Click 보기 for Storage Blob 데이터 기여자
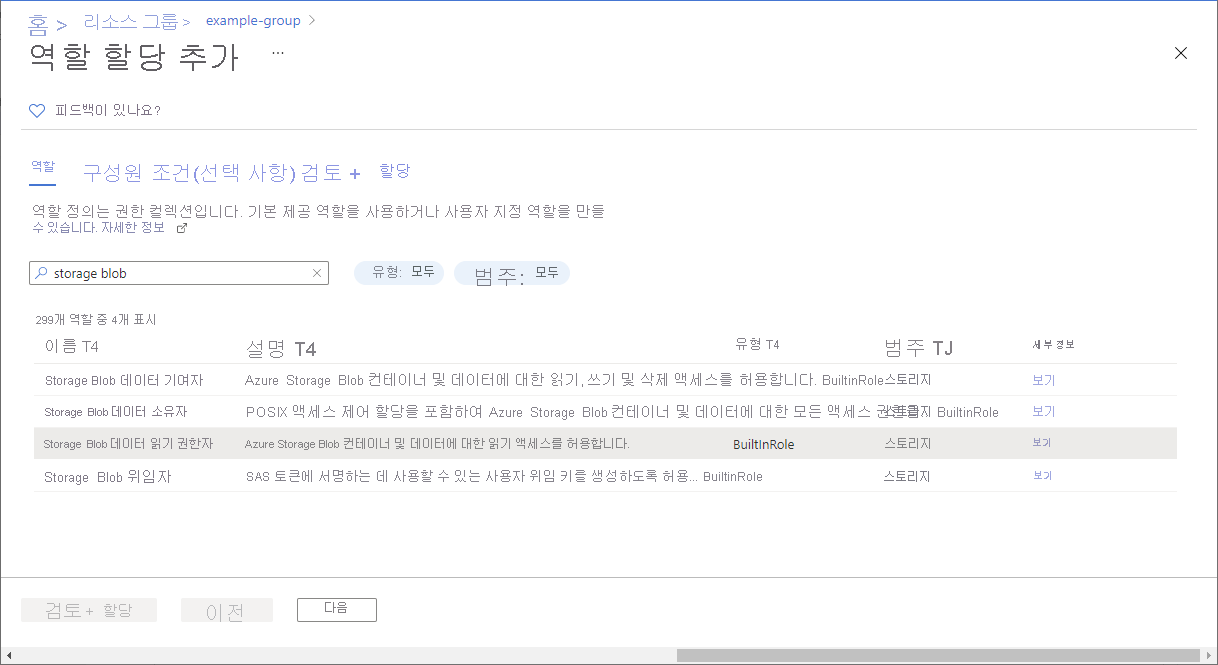Image resolution: width=1218 pixels, height=665 pixels. click(x=1043, y=380)
